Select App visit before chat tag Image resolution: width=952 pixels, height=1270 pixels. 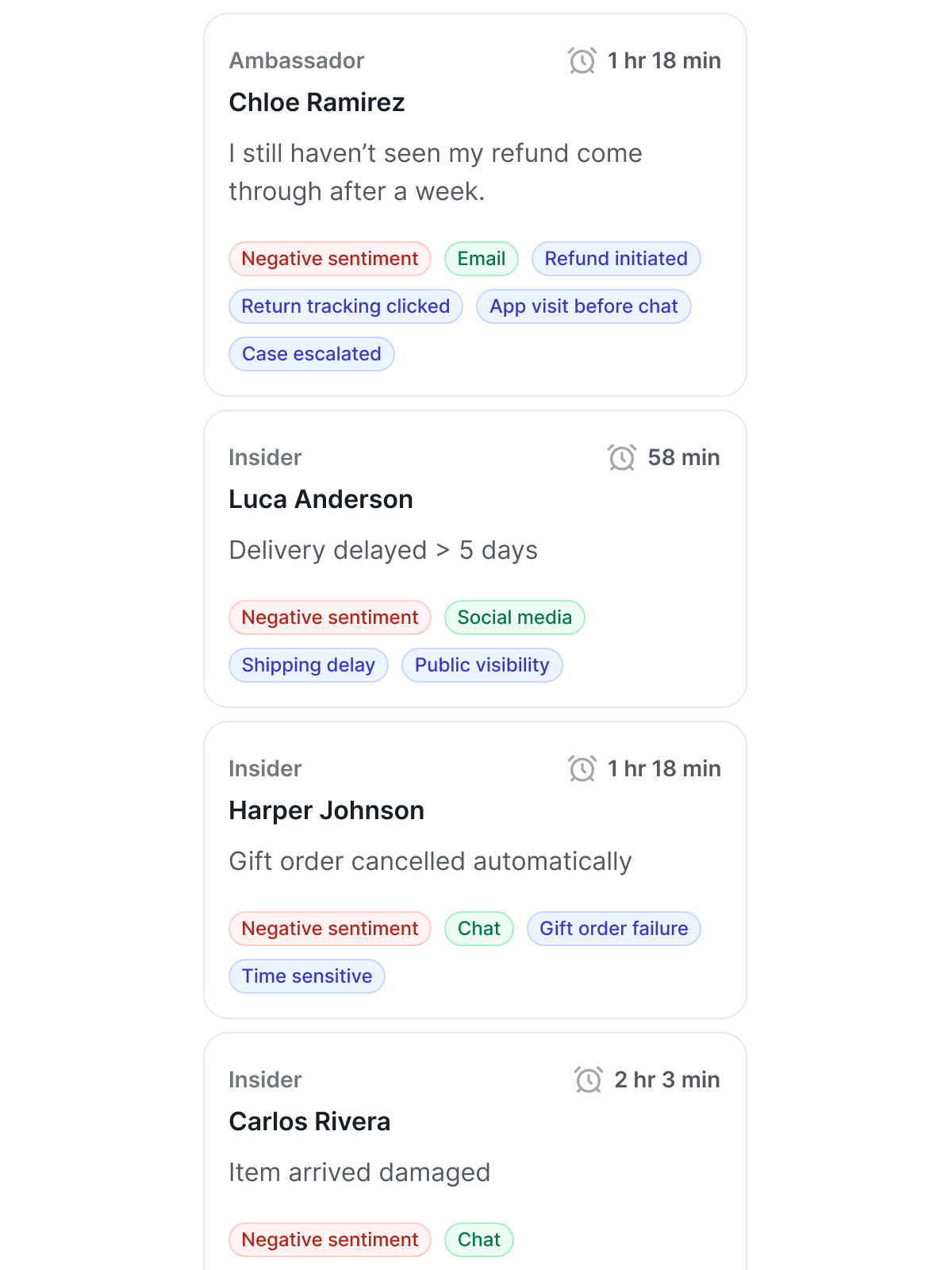click(583, 306)
